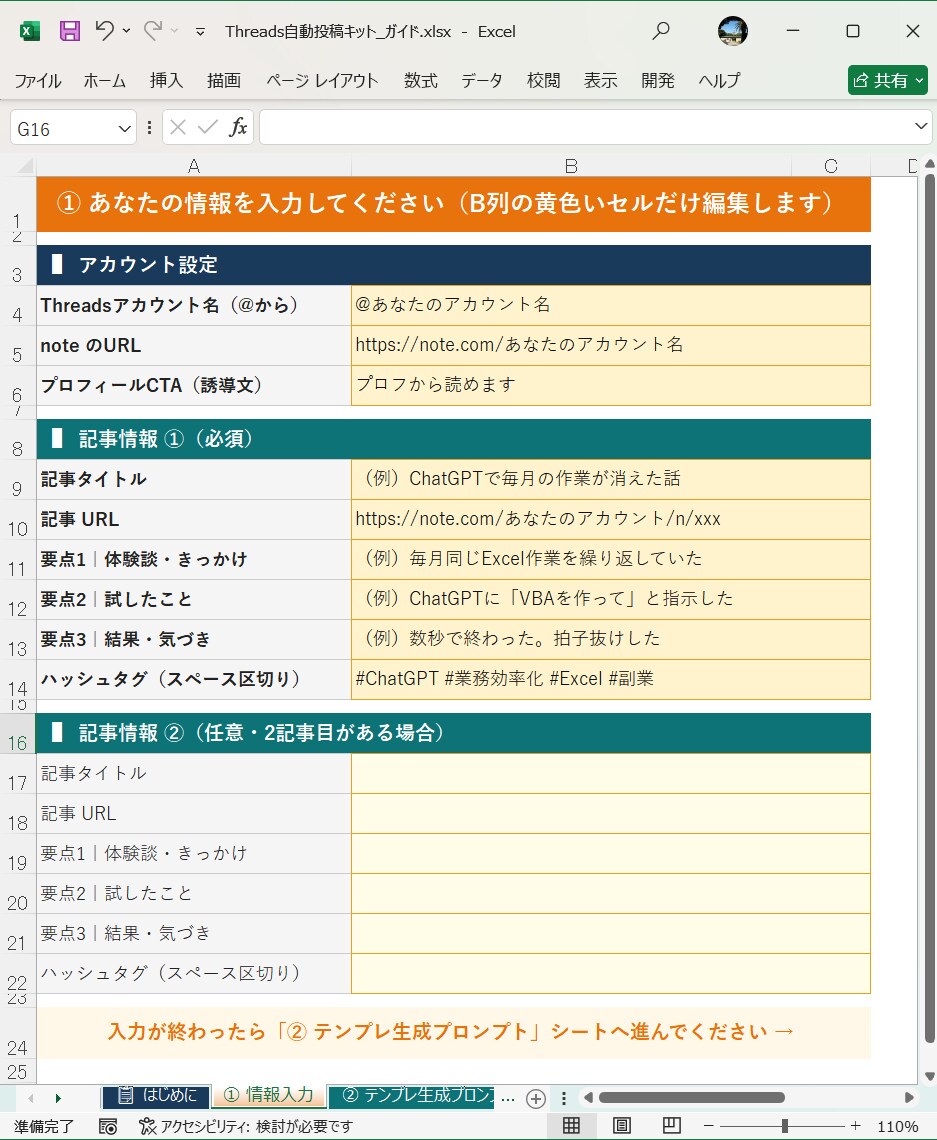This screenshot has height=1140, width=937.
Task: Open the 数式 ribbon tab
Action: [x=421, y=81]
